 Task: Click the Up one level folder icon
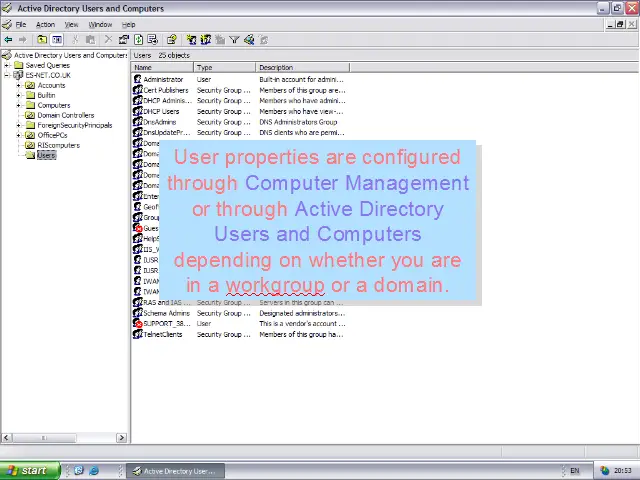tap(42, 40)
